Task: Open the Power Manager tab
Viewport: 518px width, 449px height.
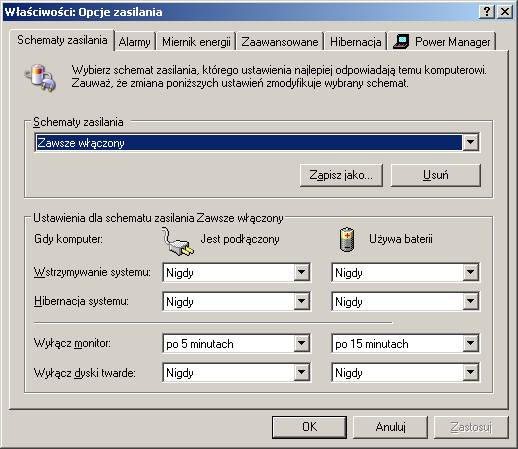Action: 442,42
